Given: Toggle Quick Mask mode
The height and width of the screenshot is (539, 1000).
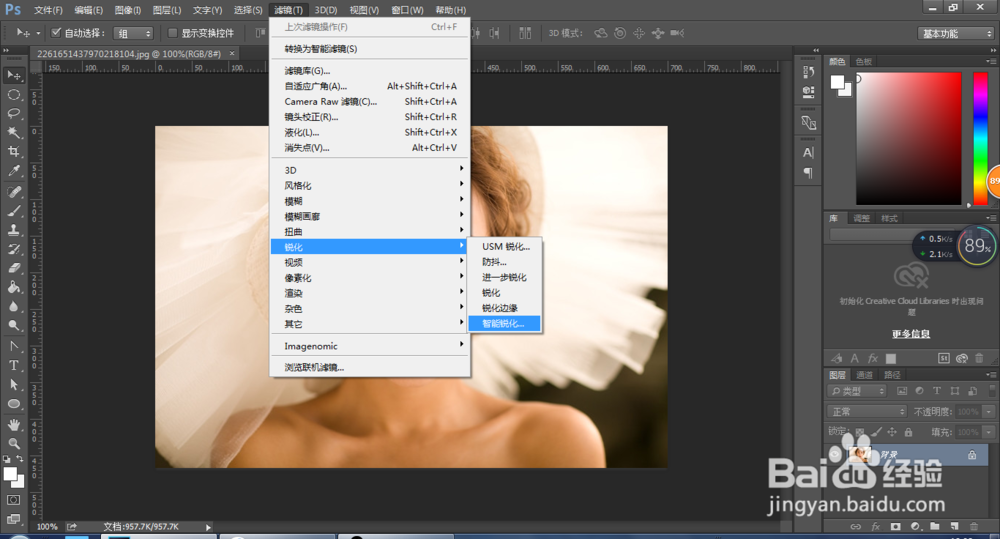Looking at the screenshot, I should tap(13, 500).
